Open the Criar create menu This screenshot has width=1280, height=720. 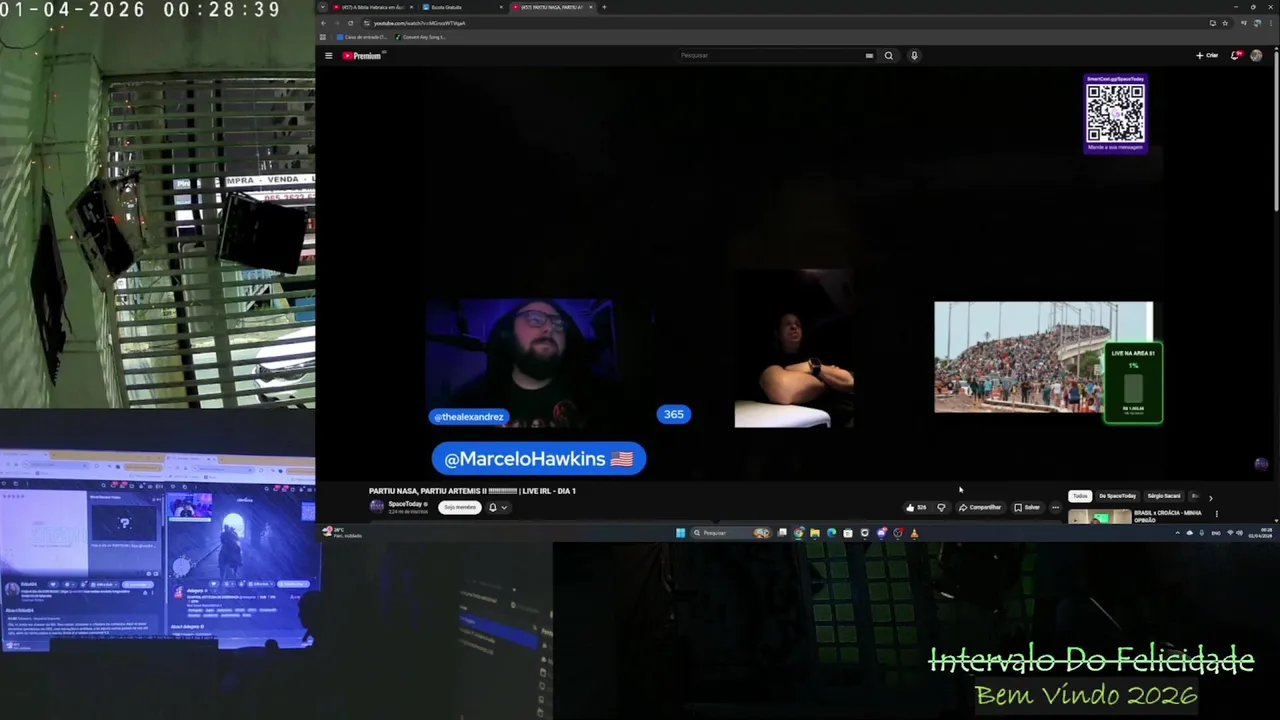pyautogui.click(x=1207, y=56)
